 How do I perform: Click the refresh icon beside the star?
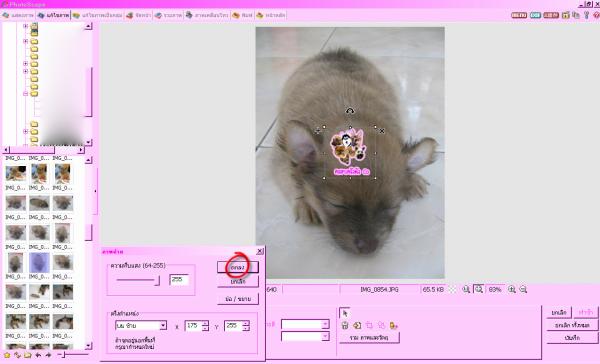click(x=17, y=355)
